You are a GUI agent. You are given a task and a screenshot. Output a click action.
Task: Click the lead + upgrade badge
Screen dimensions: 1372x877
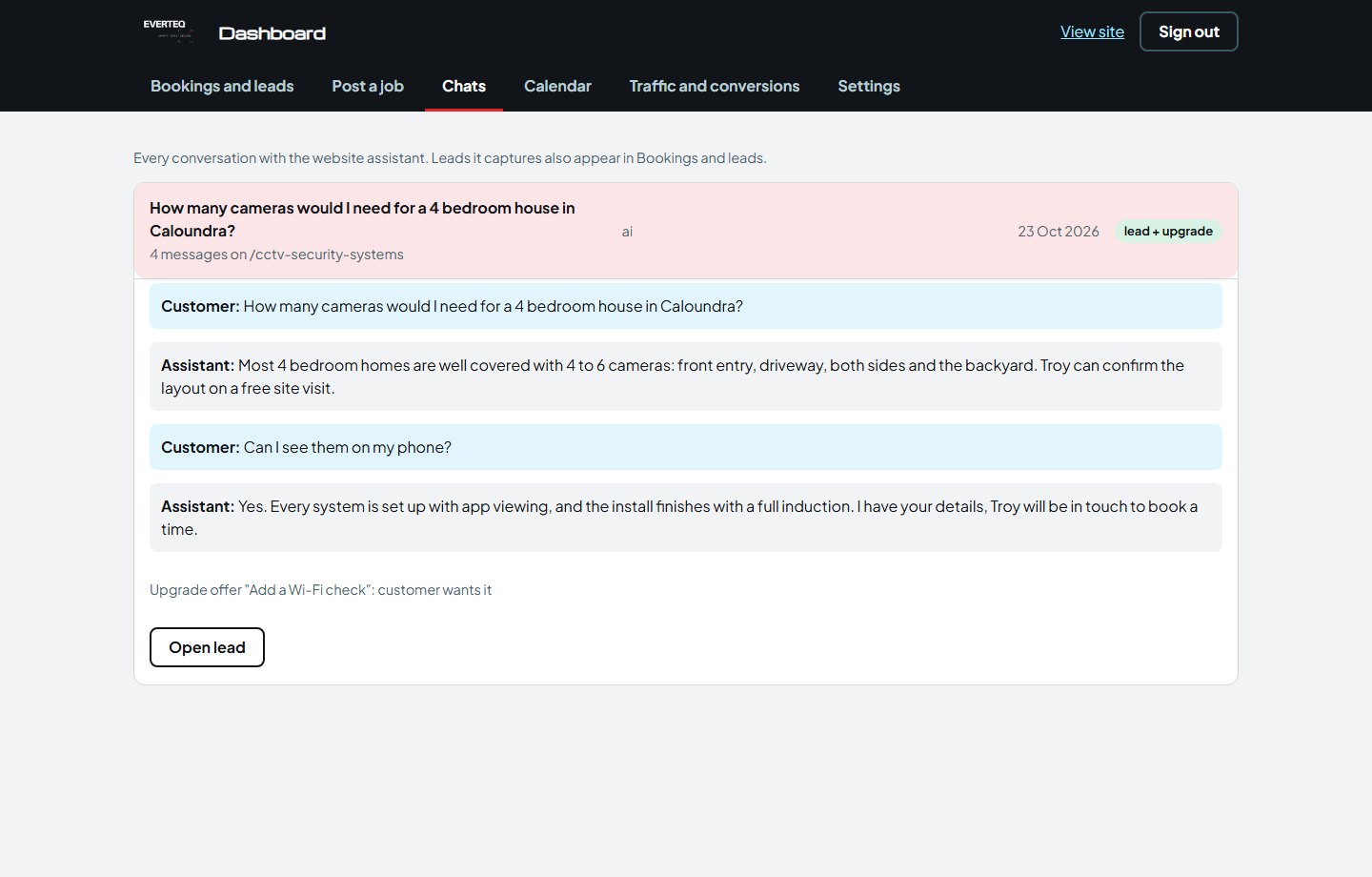click(1168, 231)
